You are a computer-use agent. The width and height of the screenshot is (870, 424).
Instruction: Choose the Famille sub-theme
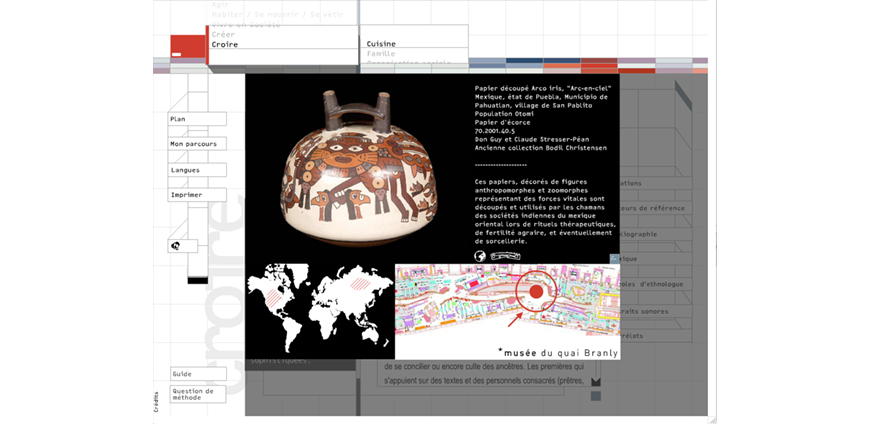tap(381, 54)
